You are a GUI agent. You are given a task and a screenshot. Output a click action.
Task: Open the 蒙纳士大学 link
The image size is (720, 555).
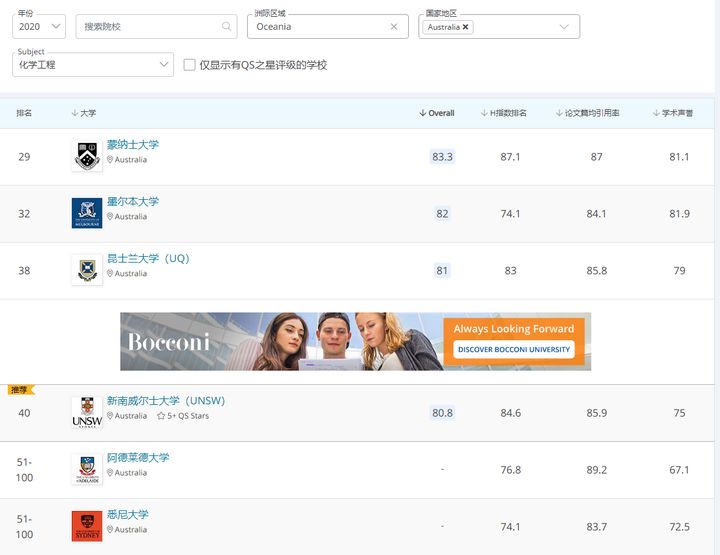[133, 145]
